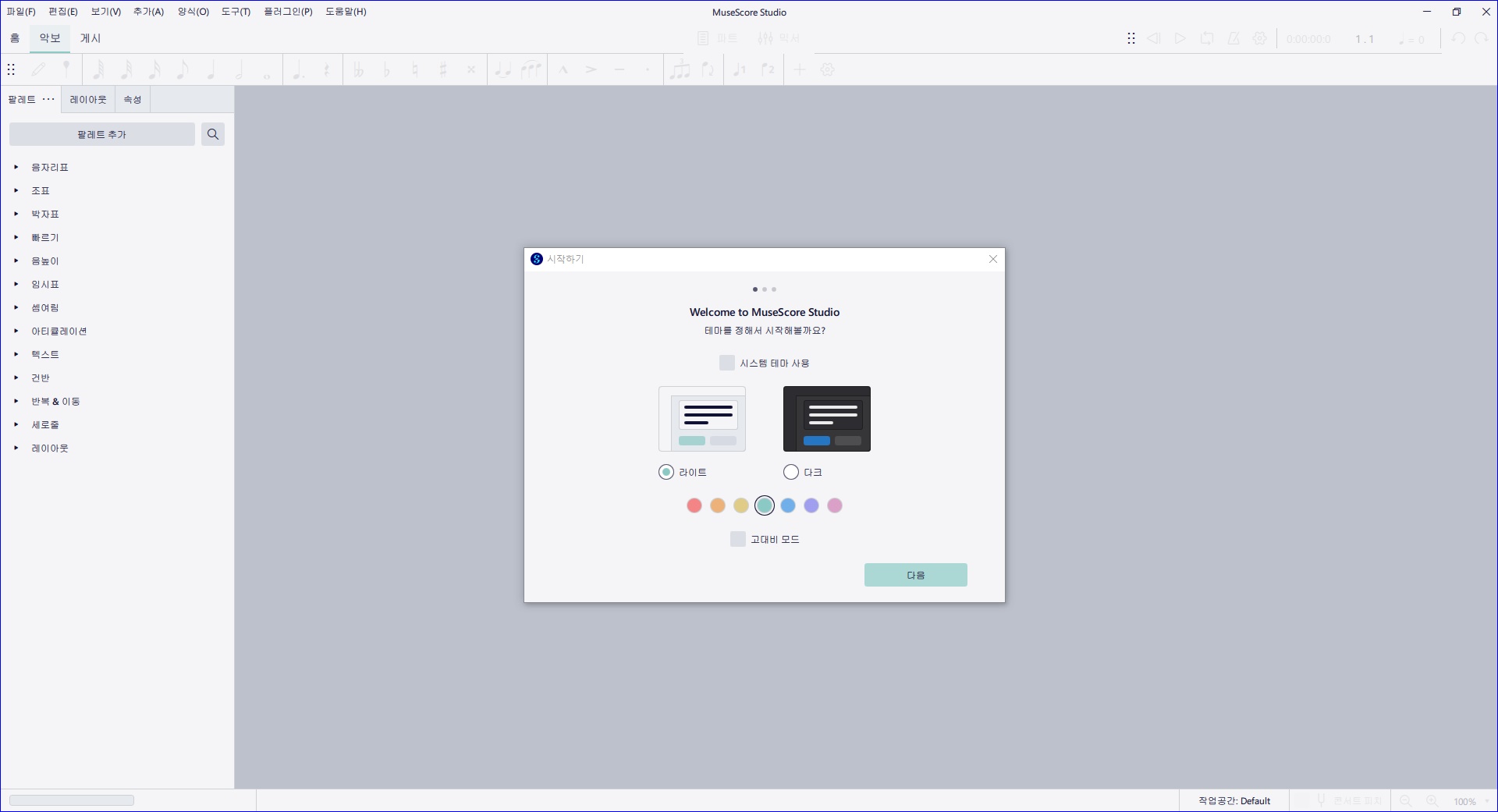Open the tuplet tool
Viewport: 1498px width, 812px height.
click(680, 69)
